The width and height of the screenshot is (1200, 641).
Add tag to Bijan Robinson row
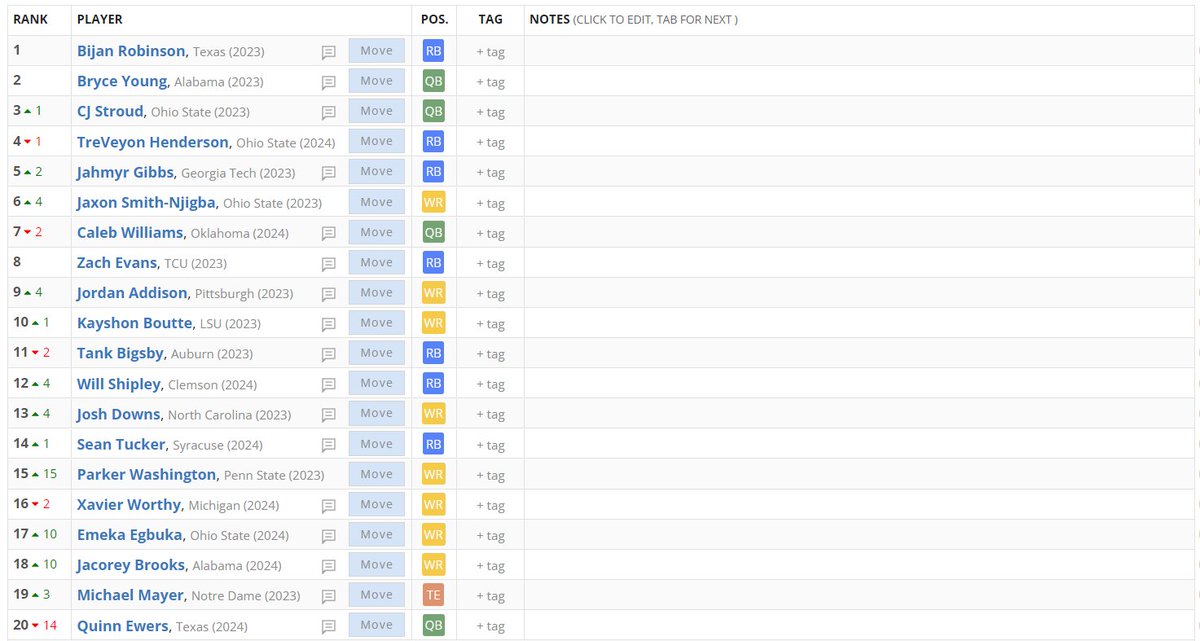click(490, 52)
